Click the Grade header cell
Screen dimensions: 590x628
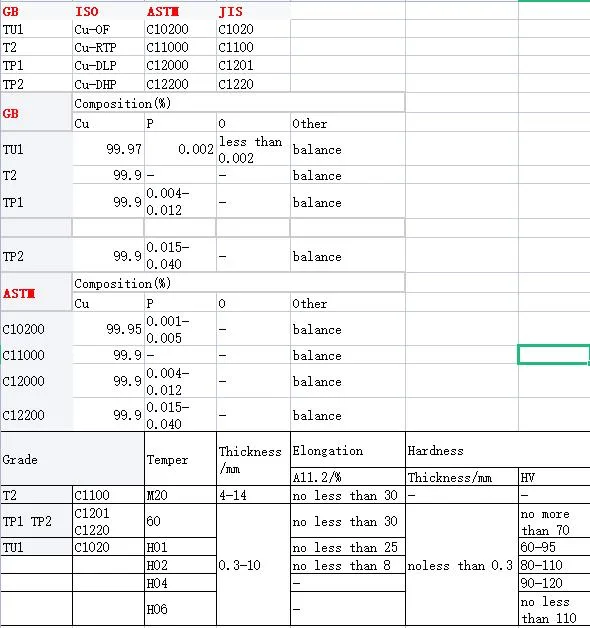(x=72, y=459)
